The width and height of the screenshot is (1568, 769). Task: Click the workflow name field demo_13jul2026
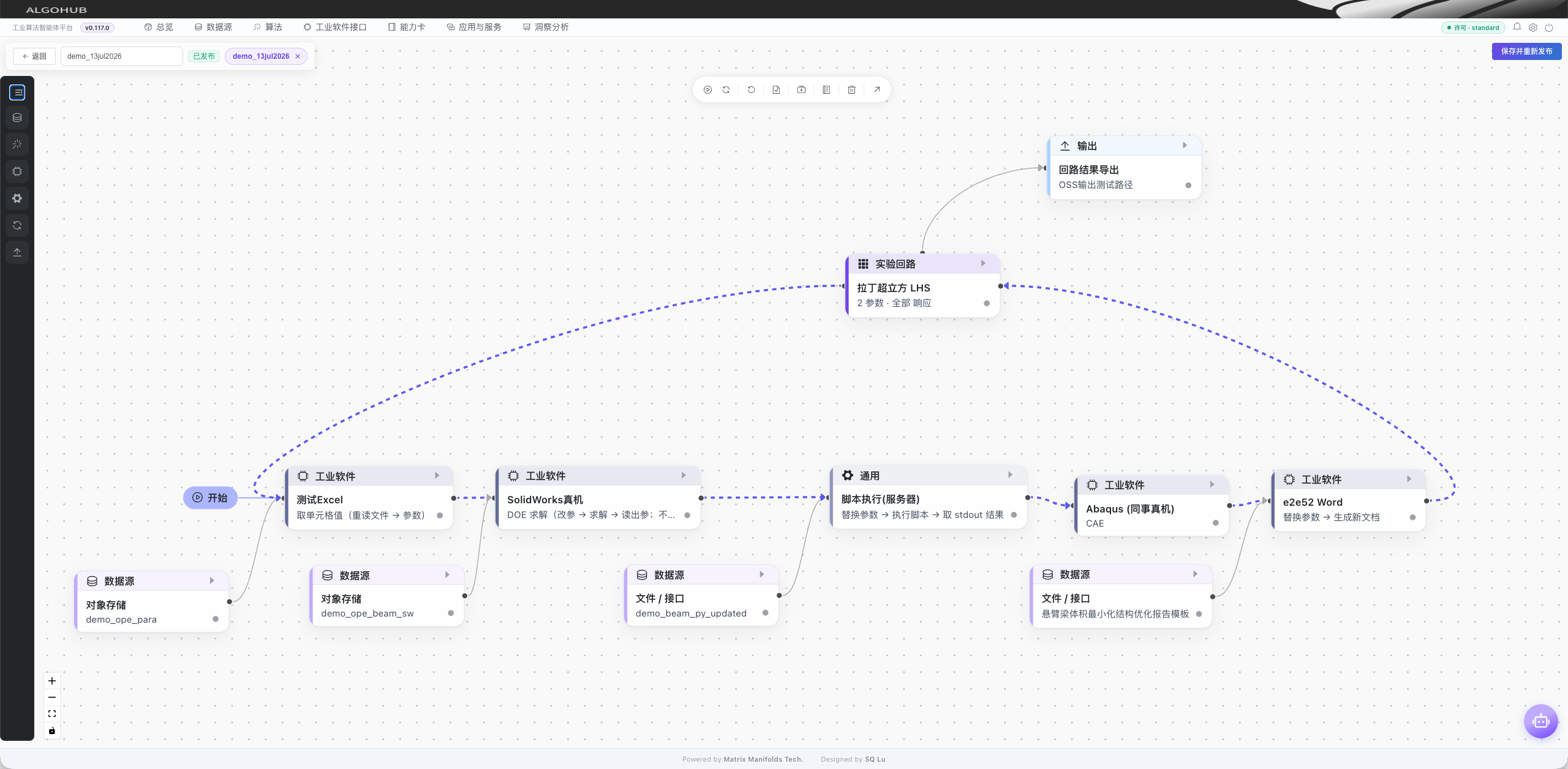pos(122,56)
